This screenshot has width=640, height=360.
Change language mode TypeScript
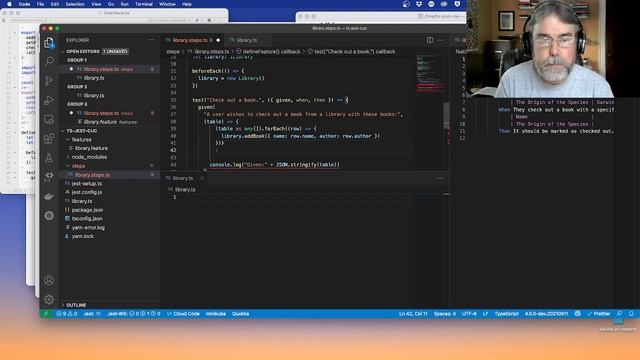pyautogui.click(x=506, y=314)
